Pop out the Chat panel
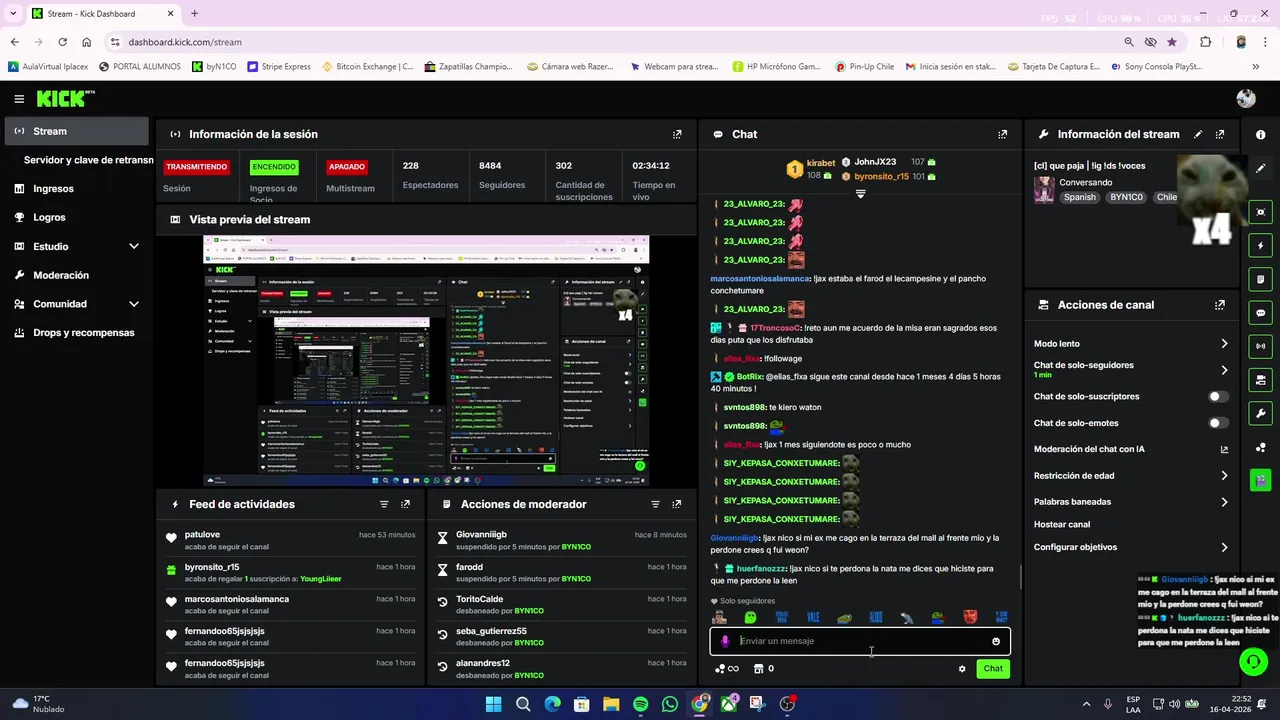This screenshot has height=720, width=1280. coord(1003,134)
